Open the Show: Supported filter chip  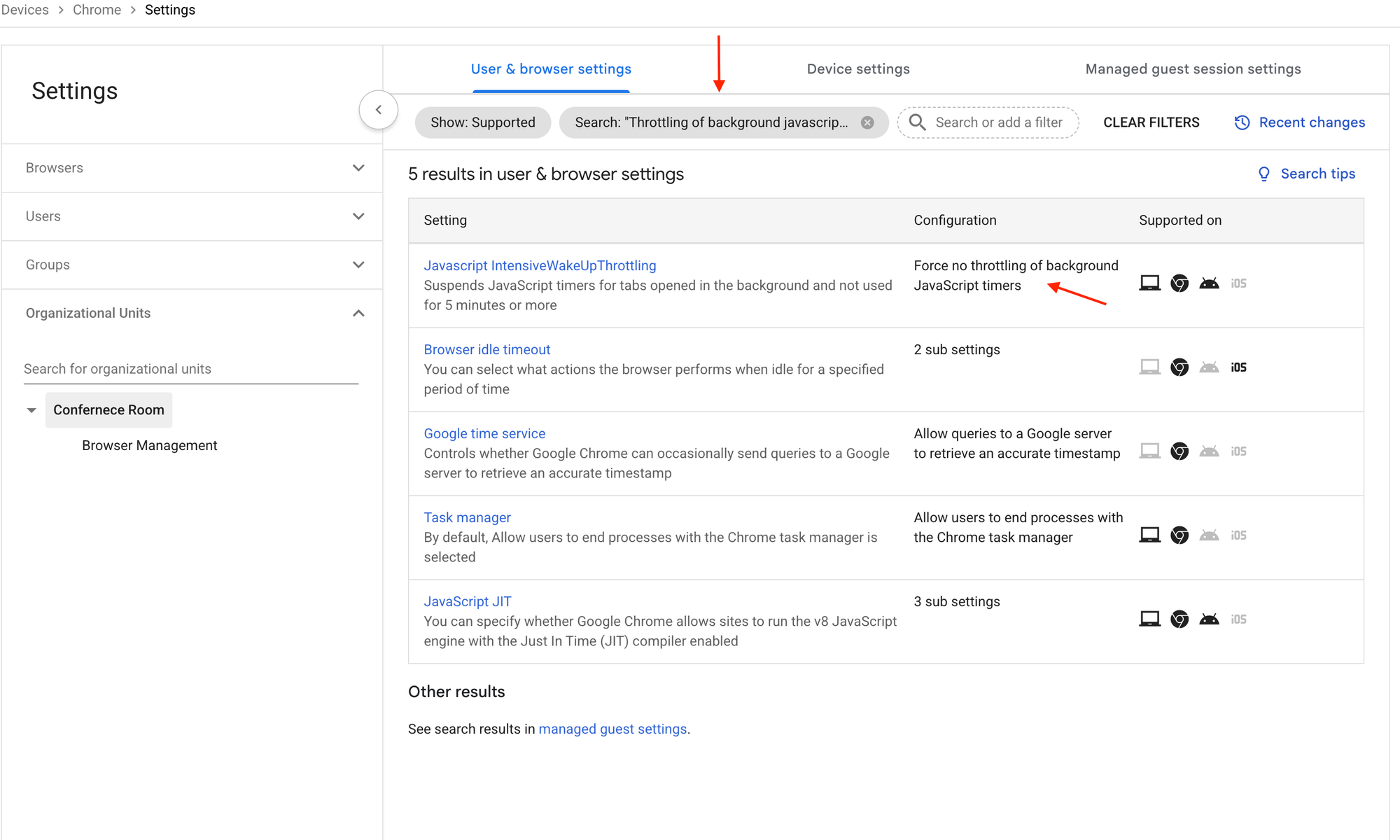[483, 122]
